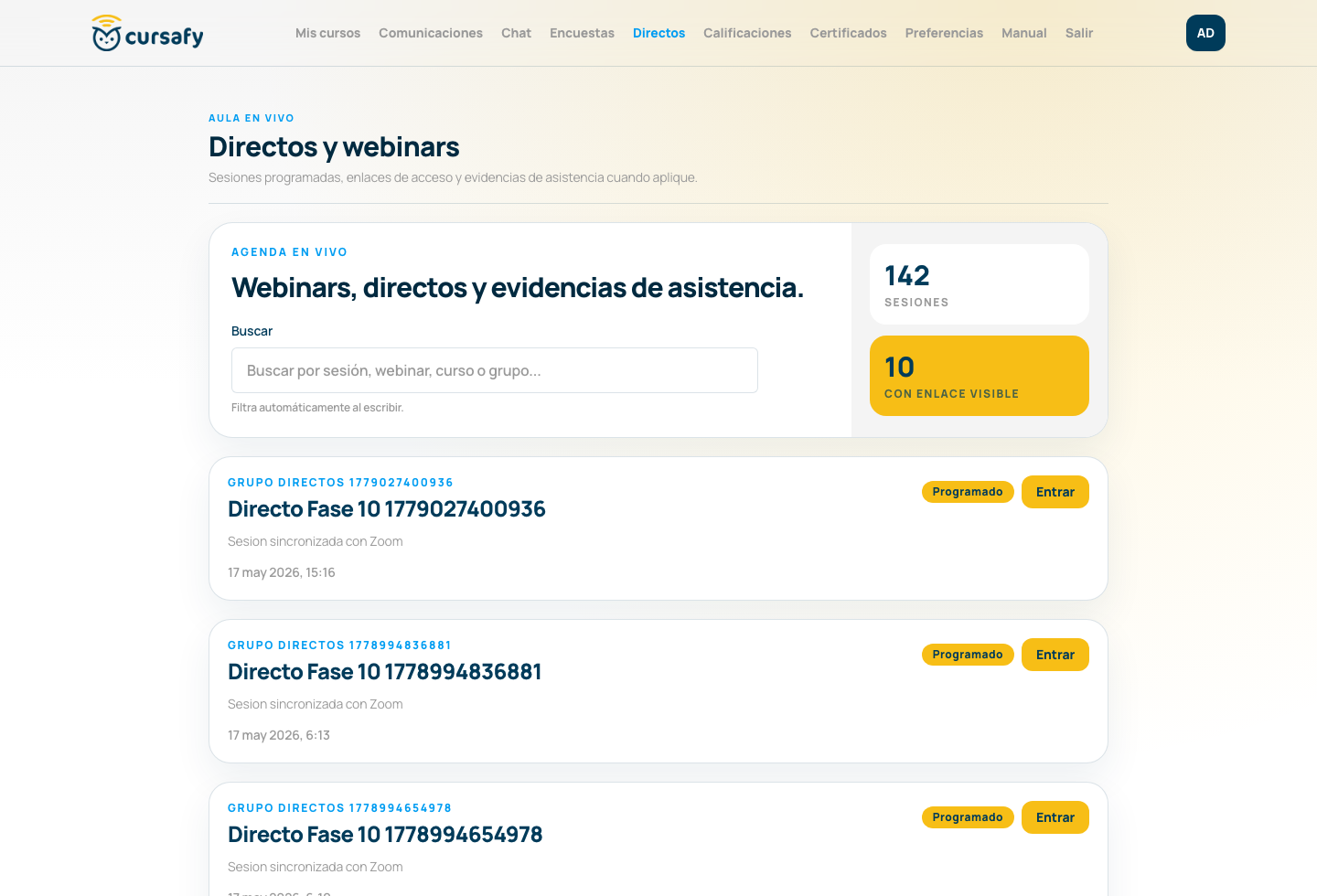Enter Directo Fase 10 1779027400936 session
This screenshot has height=896, width=1317.
point(1055,492)
